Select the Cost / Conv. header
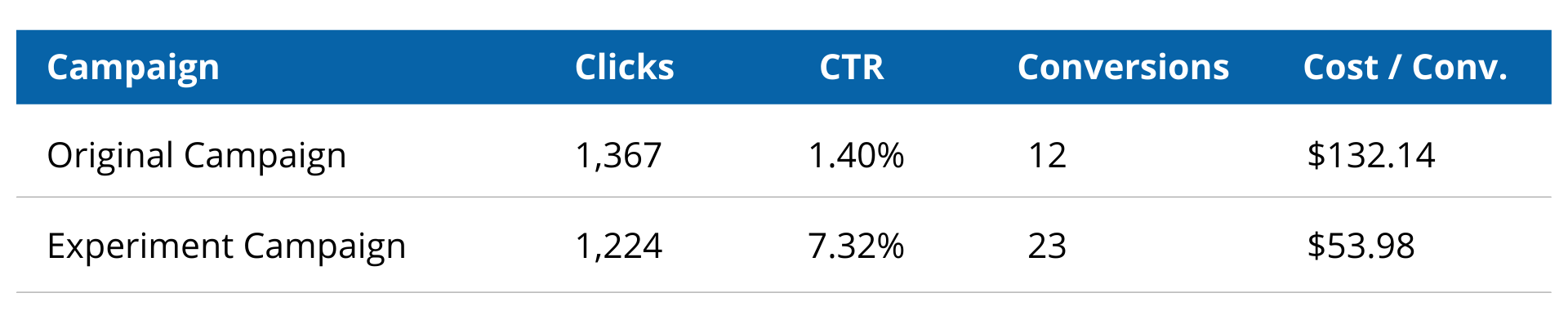Screen dimensions: 1568x324 point(1405,67)
